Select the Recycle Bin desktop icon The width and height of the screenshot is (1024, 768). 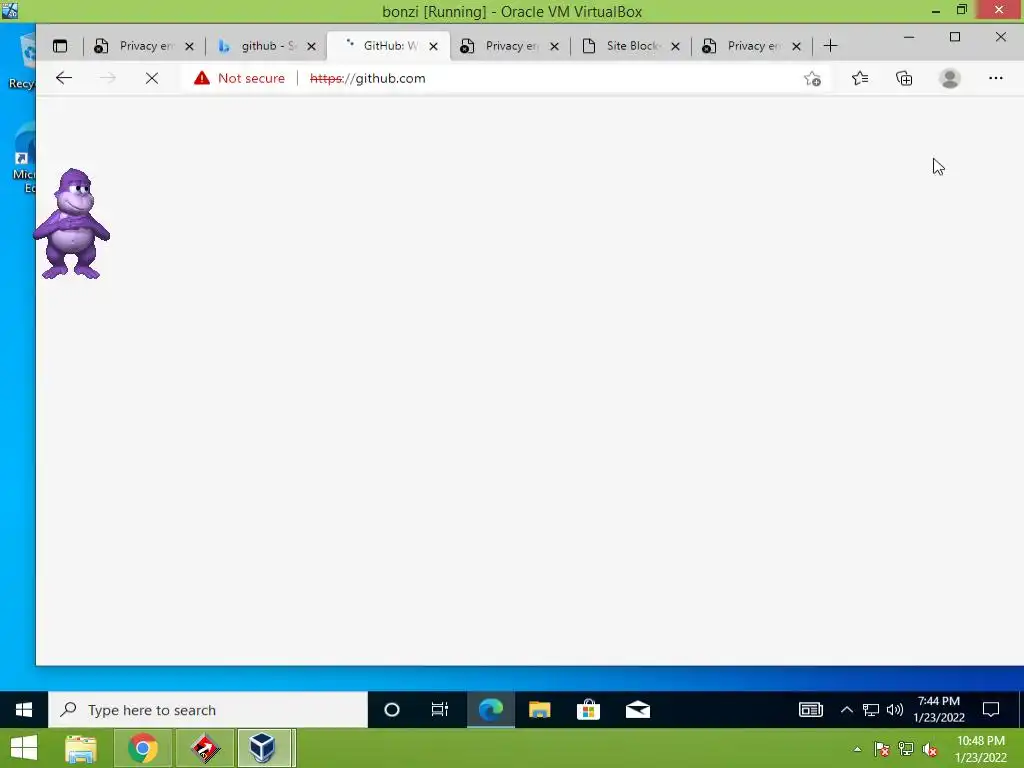click(22, 60)
